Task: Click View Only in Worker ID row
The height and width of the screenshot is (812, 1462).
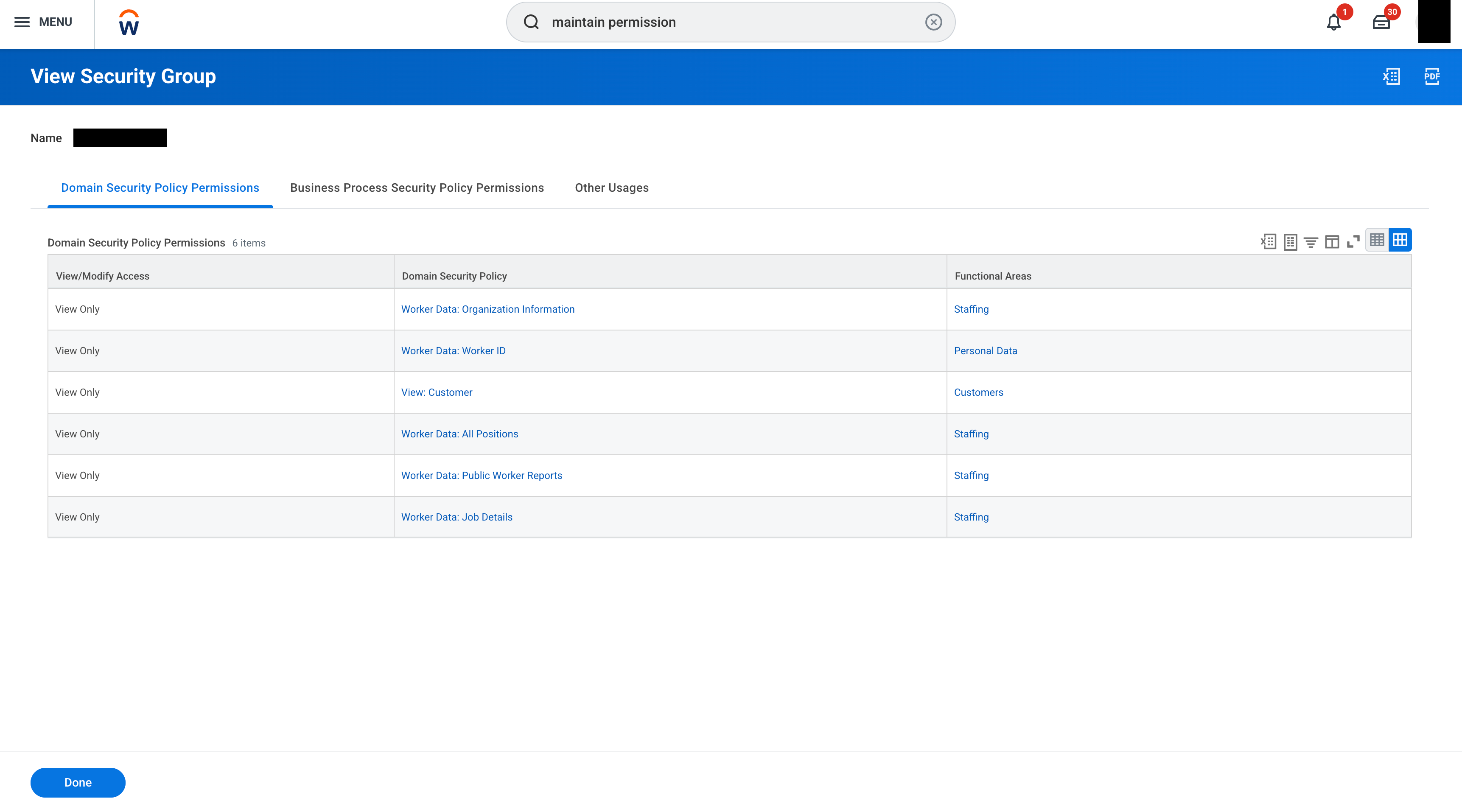Action: pos(77,351)
